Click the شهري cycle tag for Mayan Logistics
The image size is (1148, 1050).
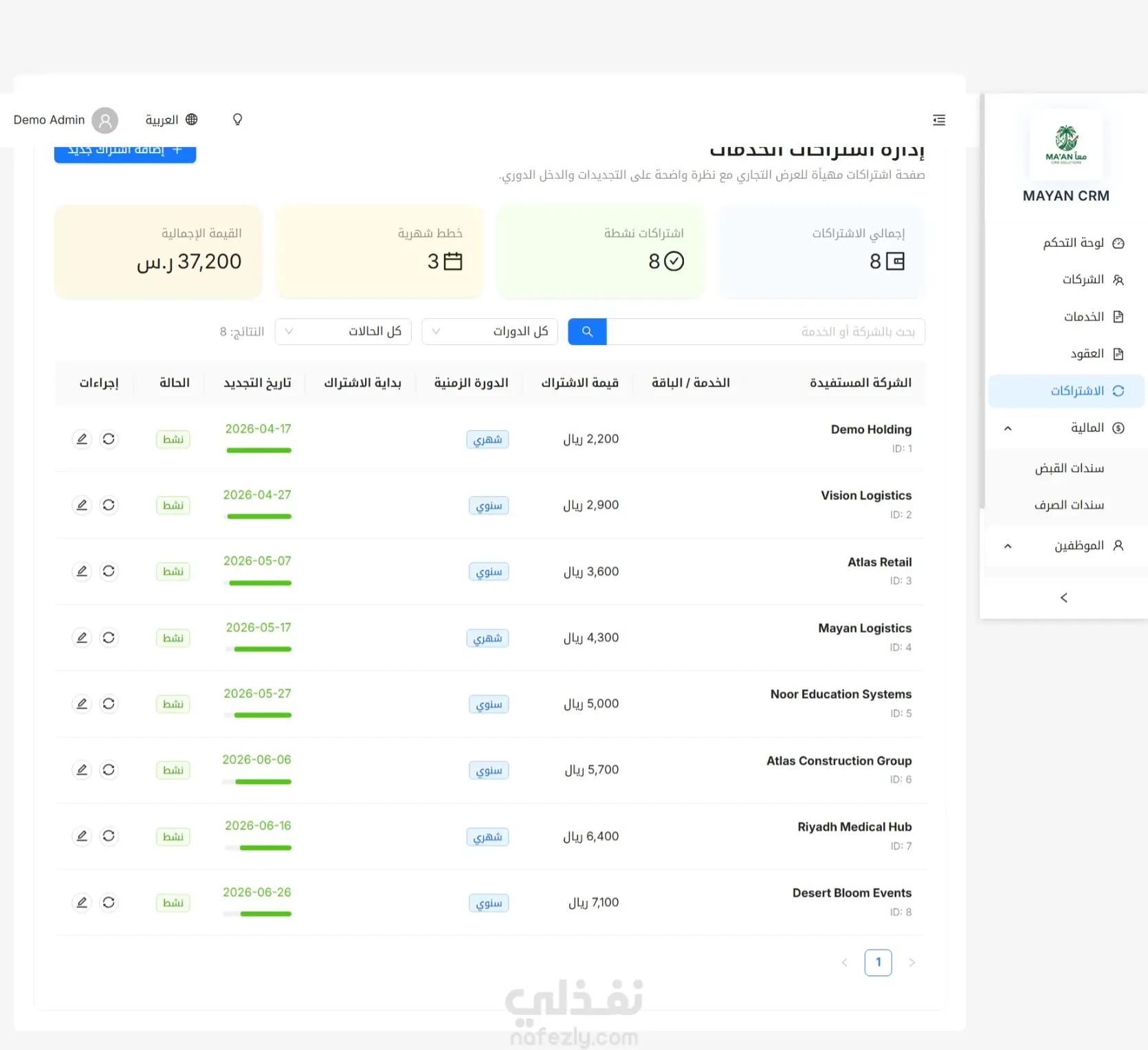click(x=487, y=638)
